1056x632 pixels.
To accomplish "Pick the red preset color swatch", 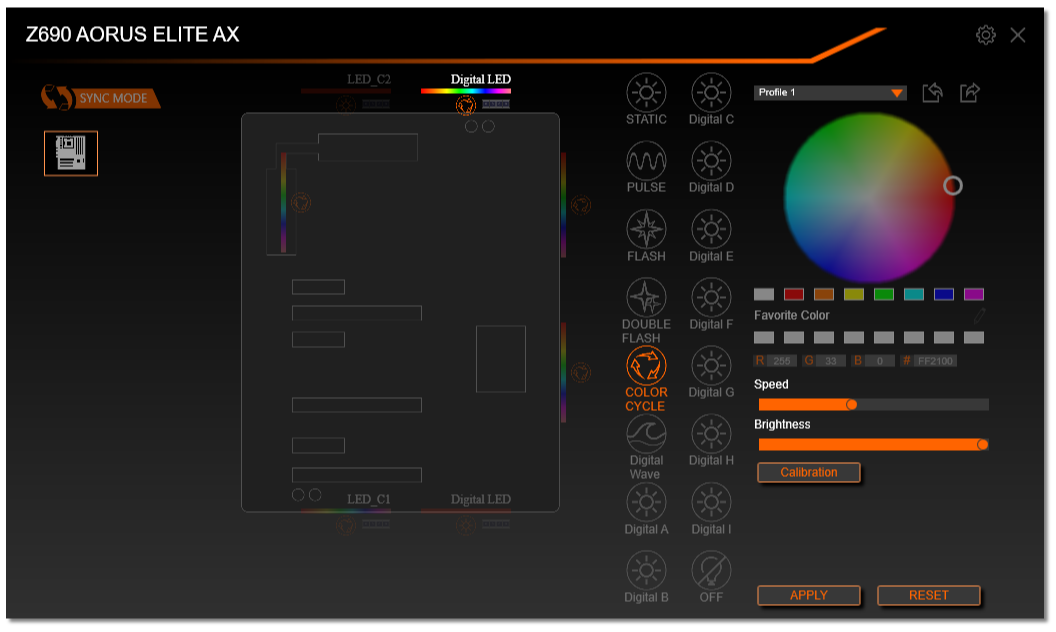I will click(x=793, y=294).
